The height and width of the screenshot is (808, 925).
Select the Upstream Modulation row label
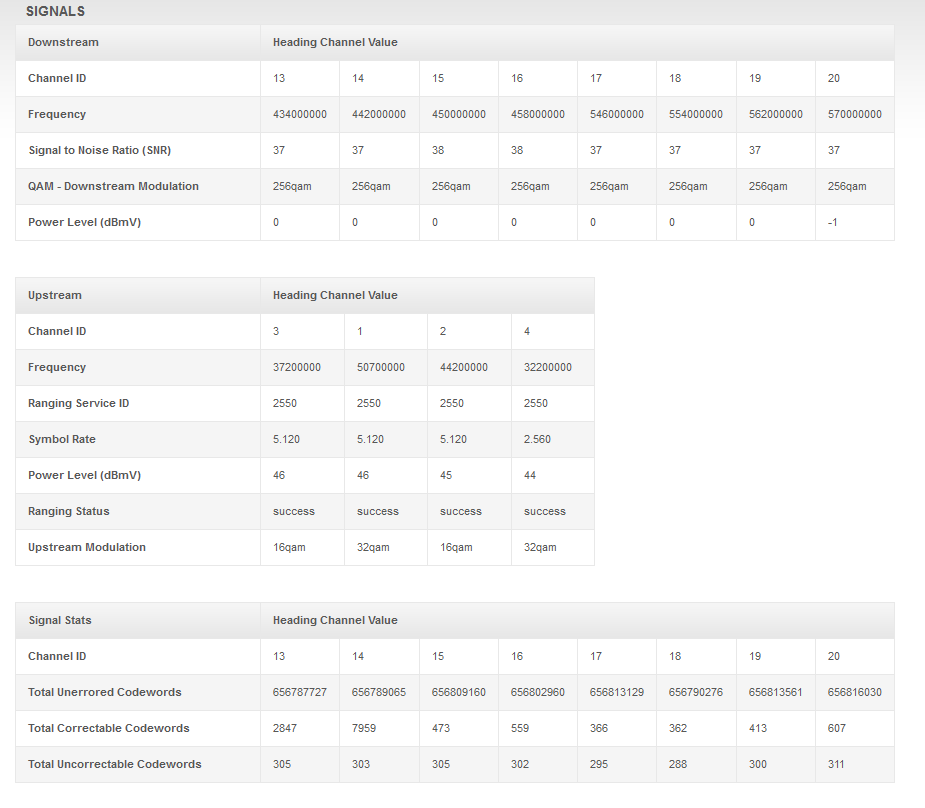point(87,547)
